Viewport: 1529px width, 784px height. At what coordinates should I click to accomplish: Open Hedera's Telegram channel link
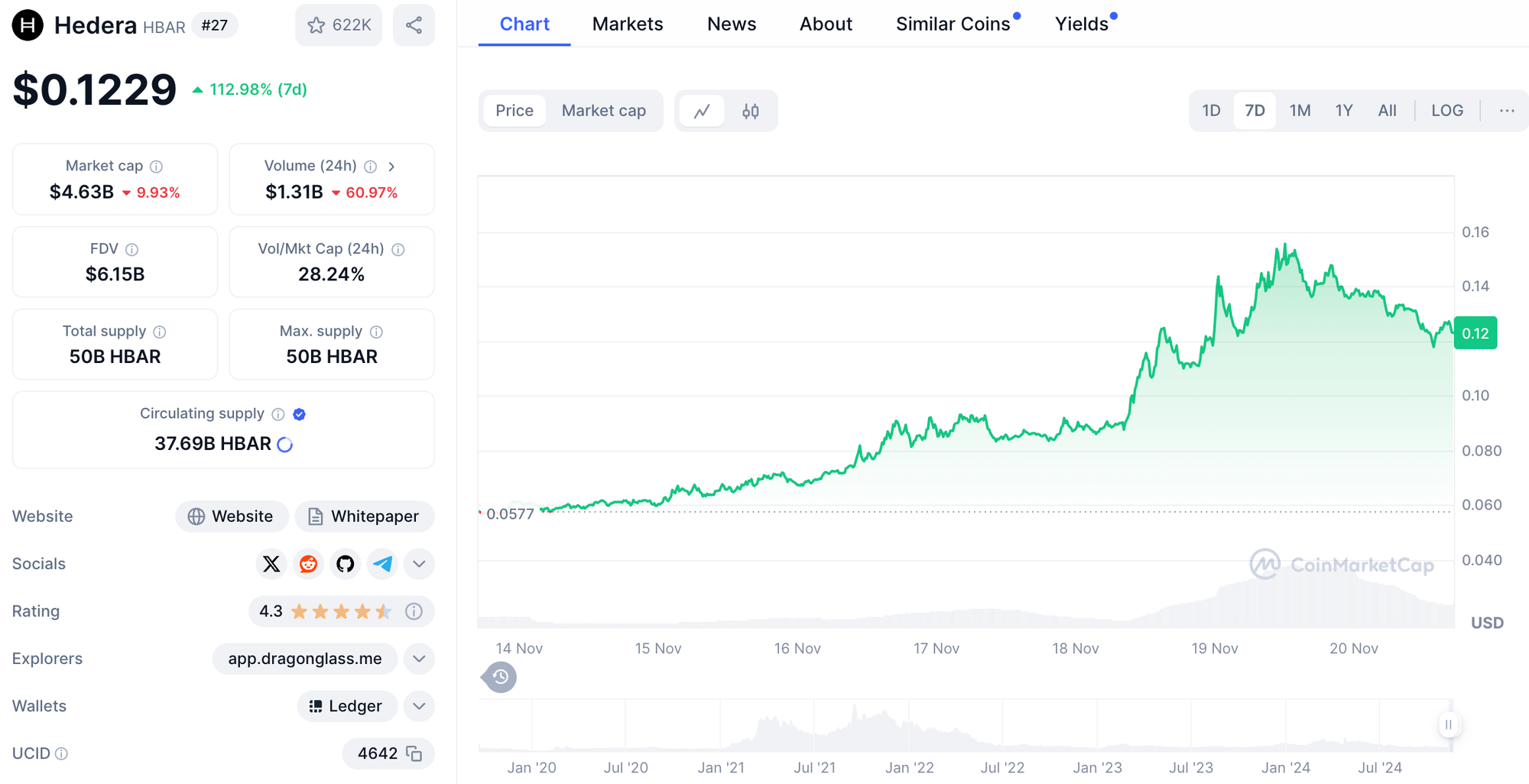382,564
